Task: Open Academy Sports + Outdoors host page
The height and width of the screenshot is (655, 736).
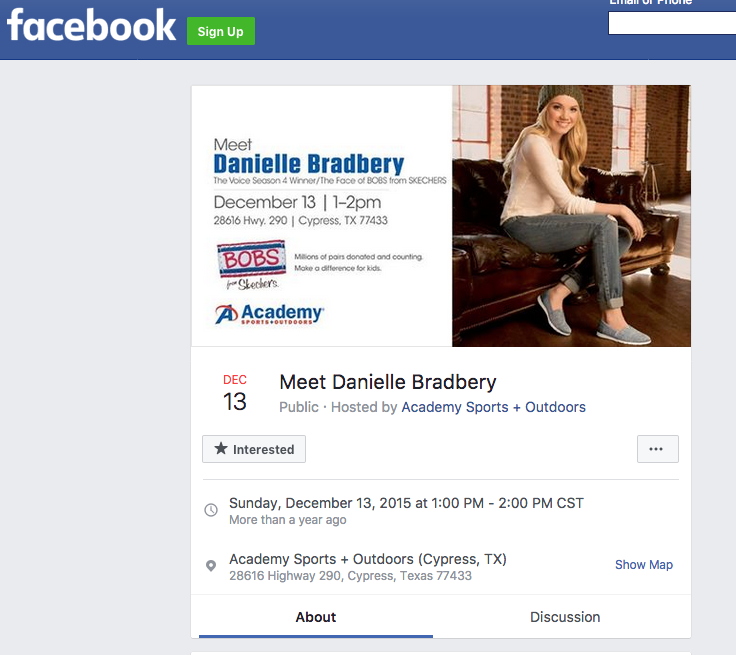Action: (493, 407)
